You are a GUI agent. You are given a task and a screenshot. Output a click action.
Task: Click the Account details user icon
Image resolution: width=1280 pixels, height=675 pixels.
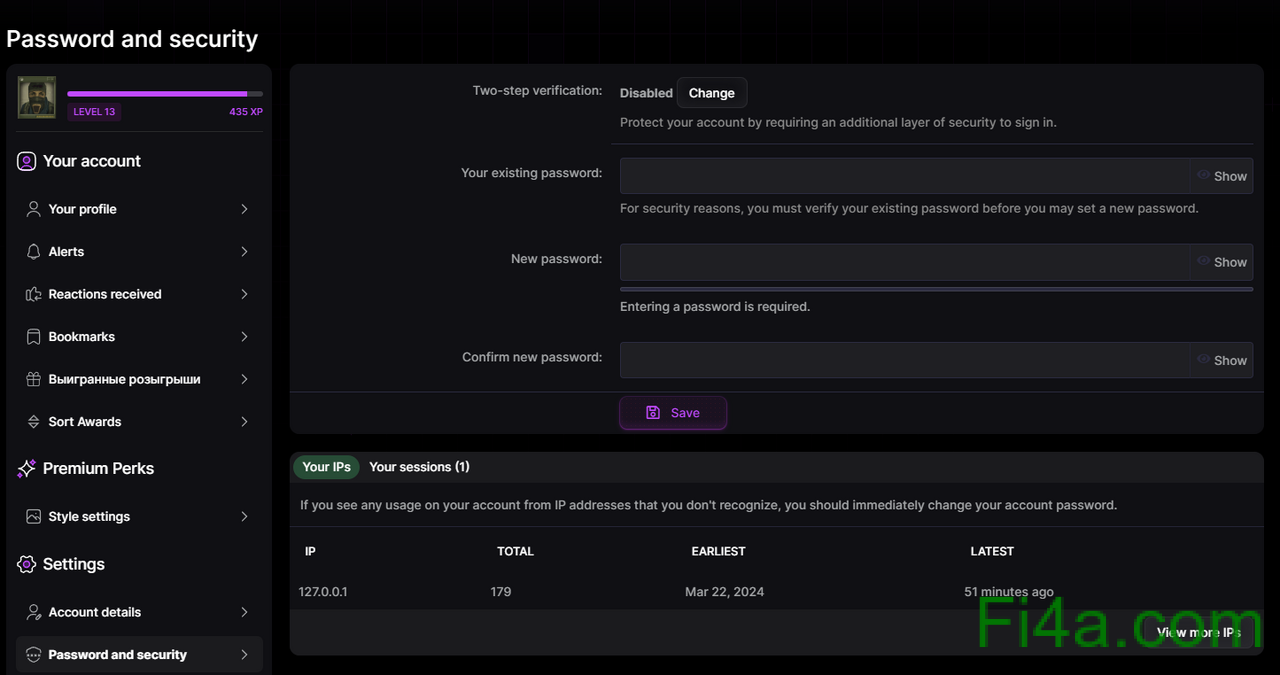33,612
